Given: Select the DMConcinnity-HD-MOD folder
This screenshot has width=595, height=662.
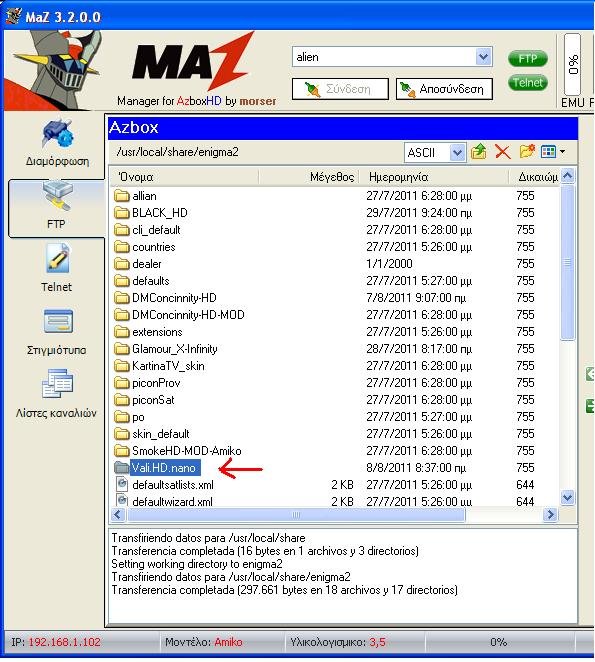Looking at the screenshot, I should (179, 315).
